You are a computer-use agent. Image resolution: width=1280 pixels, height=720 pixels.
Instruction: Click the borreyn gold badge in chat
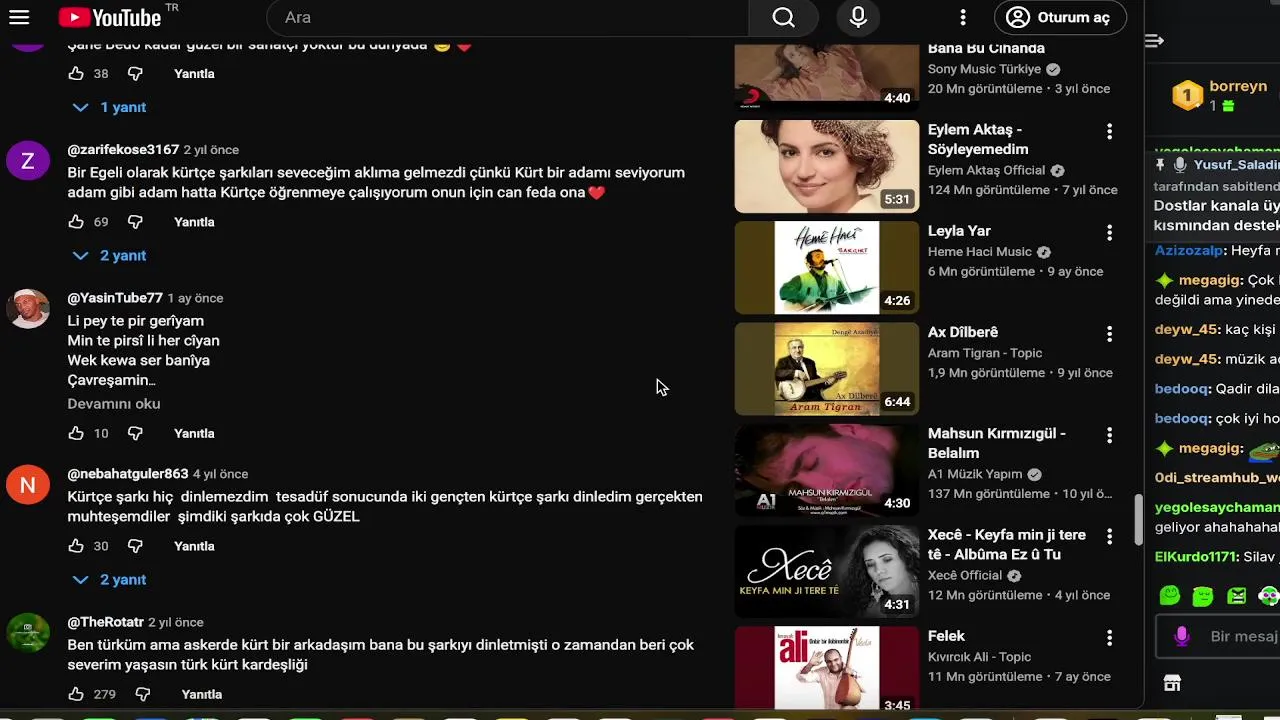[1187, 95]
